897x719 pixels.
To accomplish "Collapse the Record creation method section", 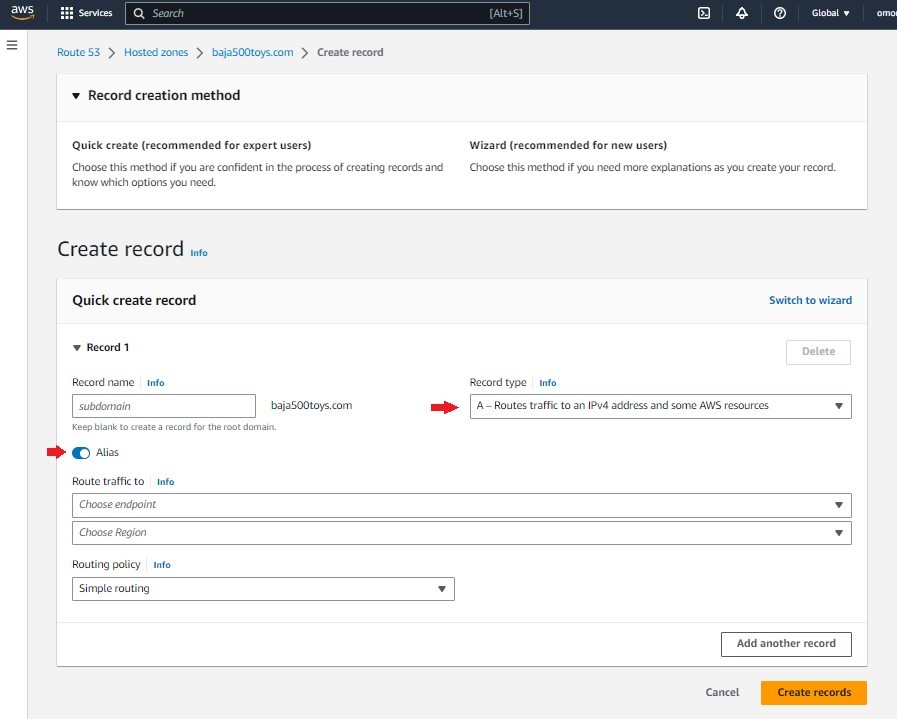I will click(x=76, y=96).
